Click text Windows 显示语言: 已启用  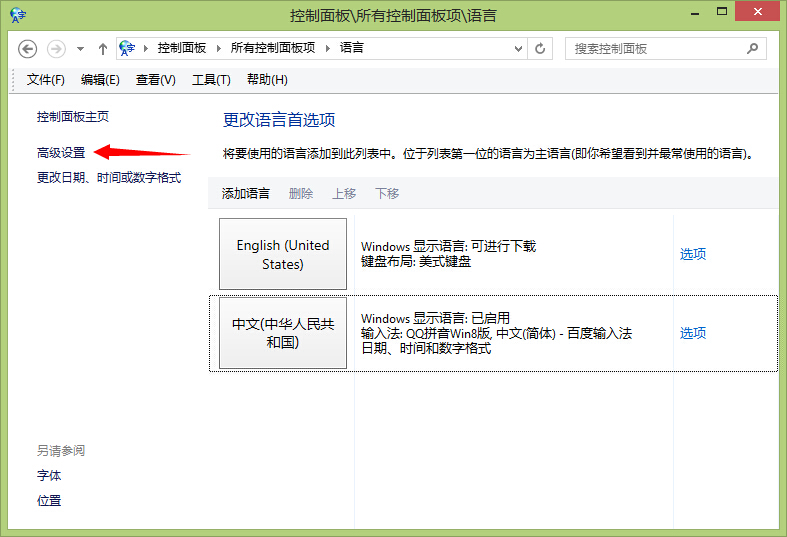pyautogui.click(x=435, y=318)
